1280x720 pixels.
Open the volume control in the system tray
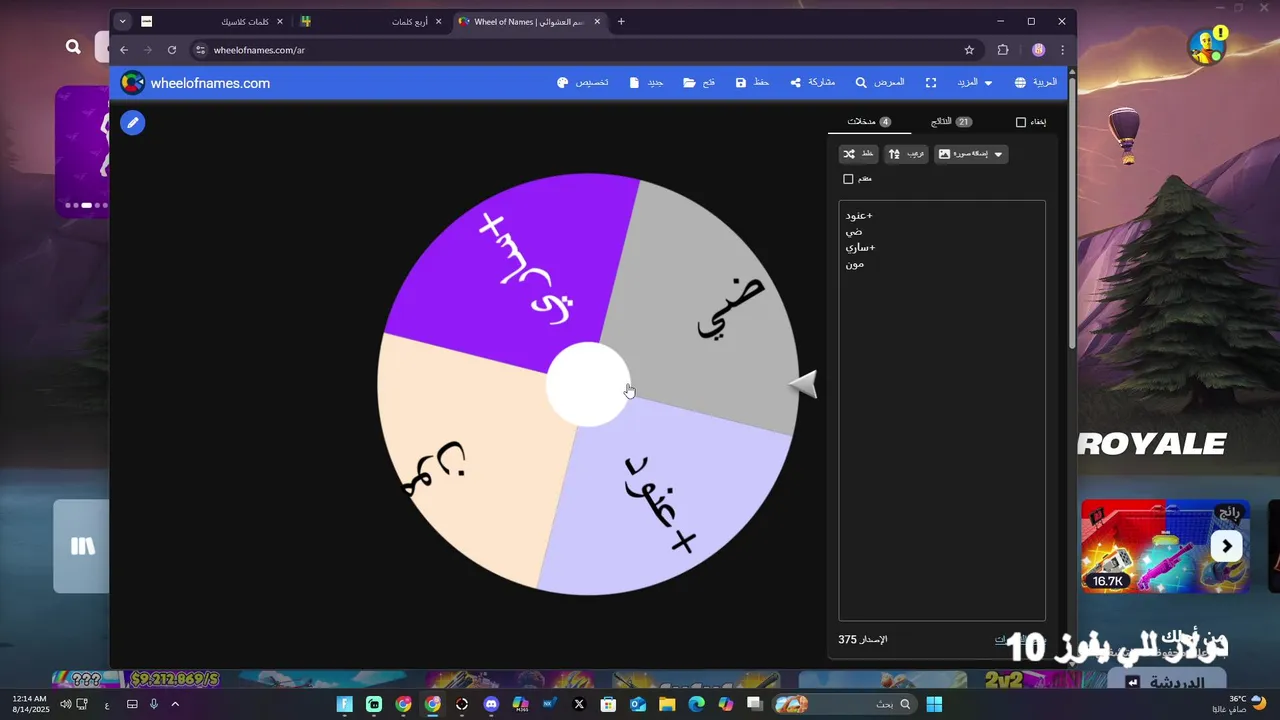(x=66, y=704)
